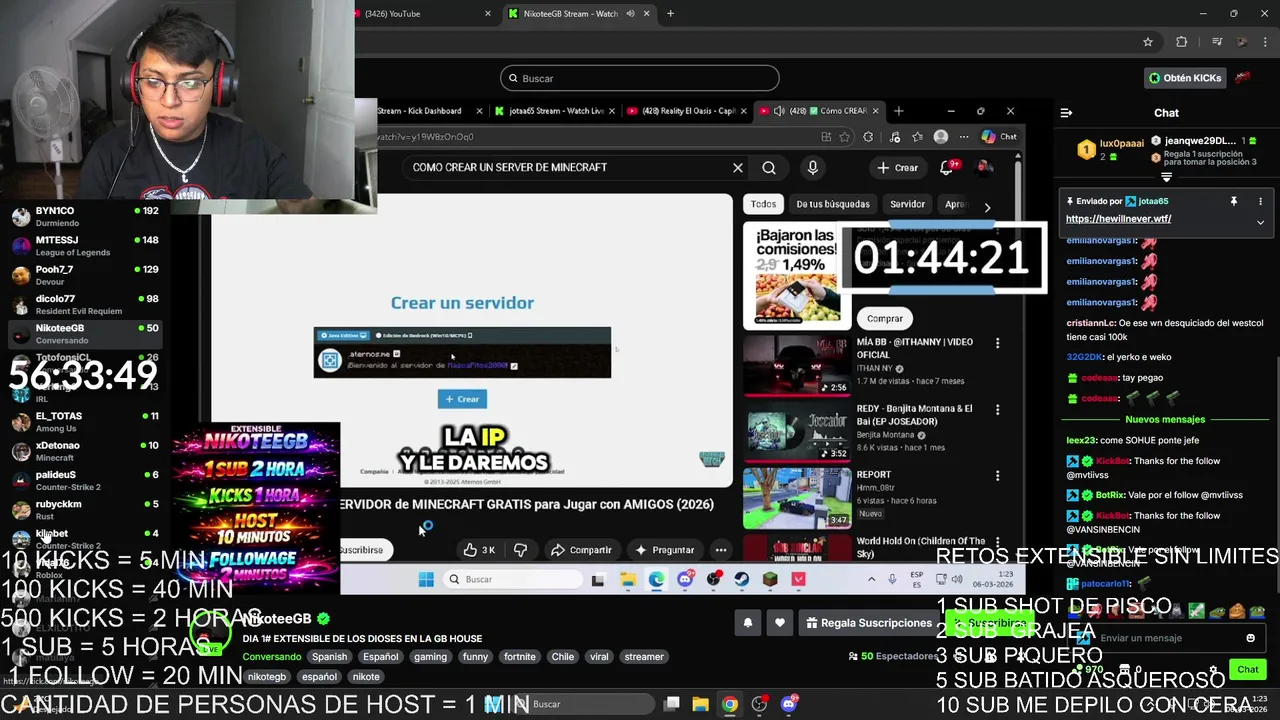Open File Explorer in Windows taskbar
1280x720 pixels.
700,704
